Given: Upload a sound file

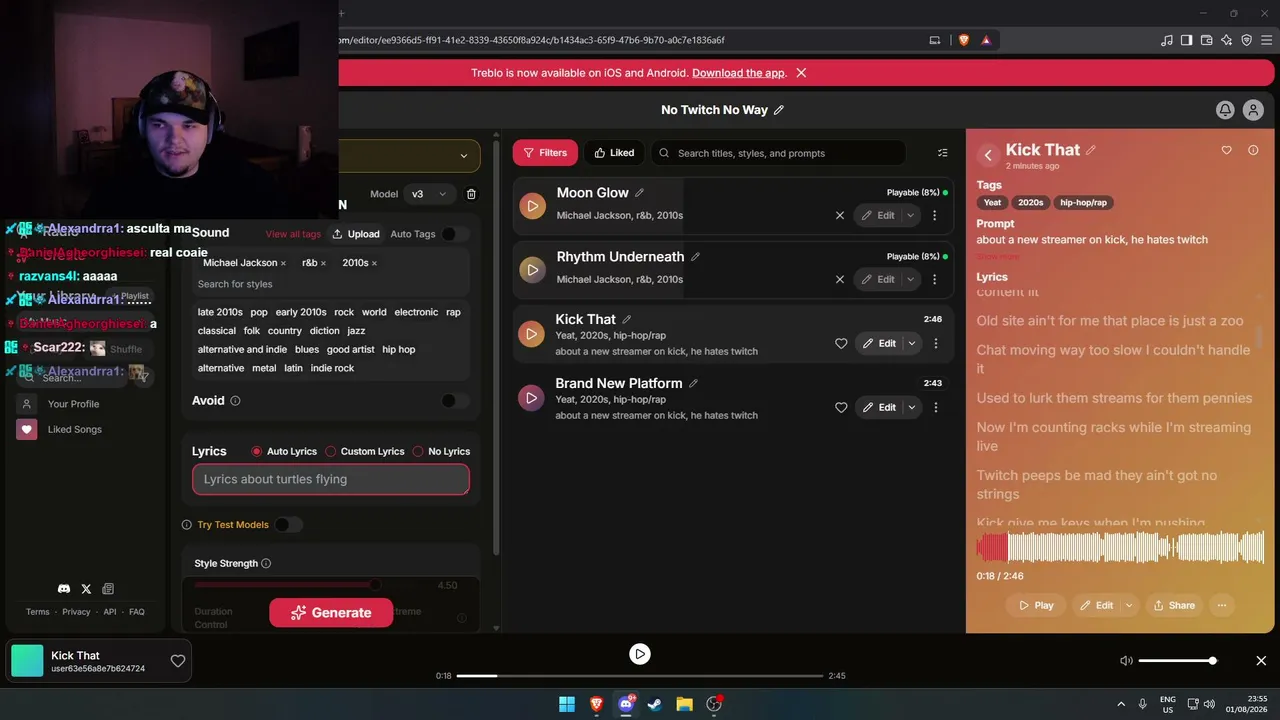Looking at the screenshot, I should 356,234.
